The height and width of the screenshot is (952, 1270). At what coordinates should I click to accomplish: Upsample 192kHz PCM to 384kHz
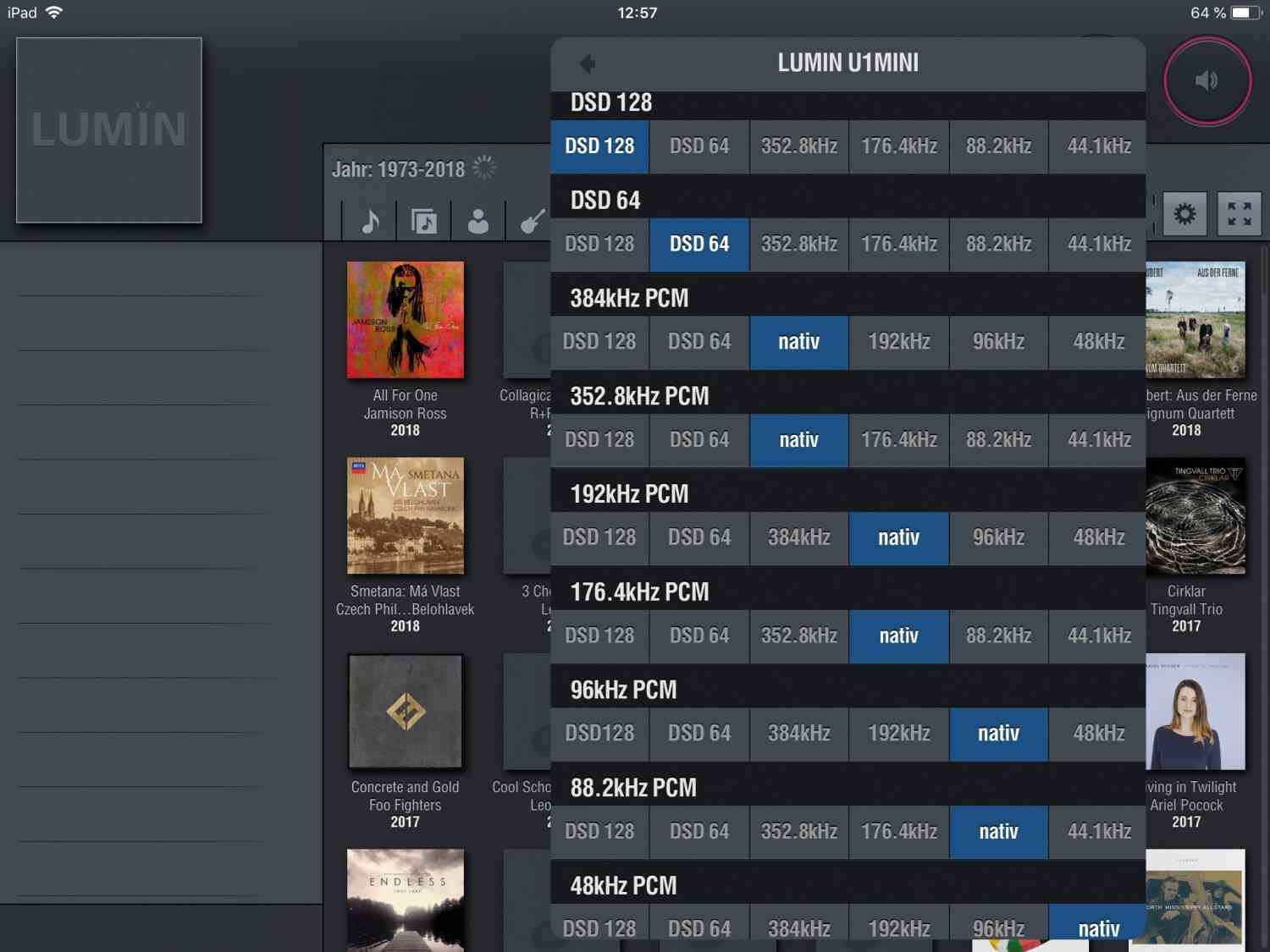798,537
